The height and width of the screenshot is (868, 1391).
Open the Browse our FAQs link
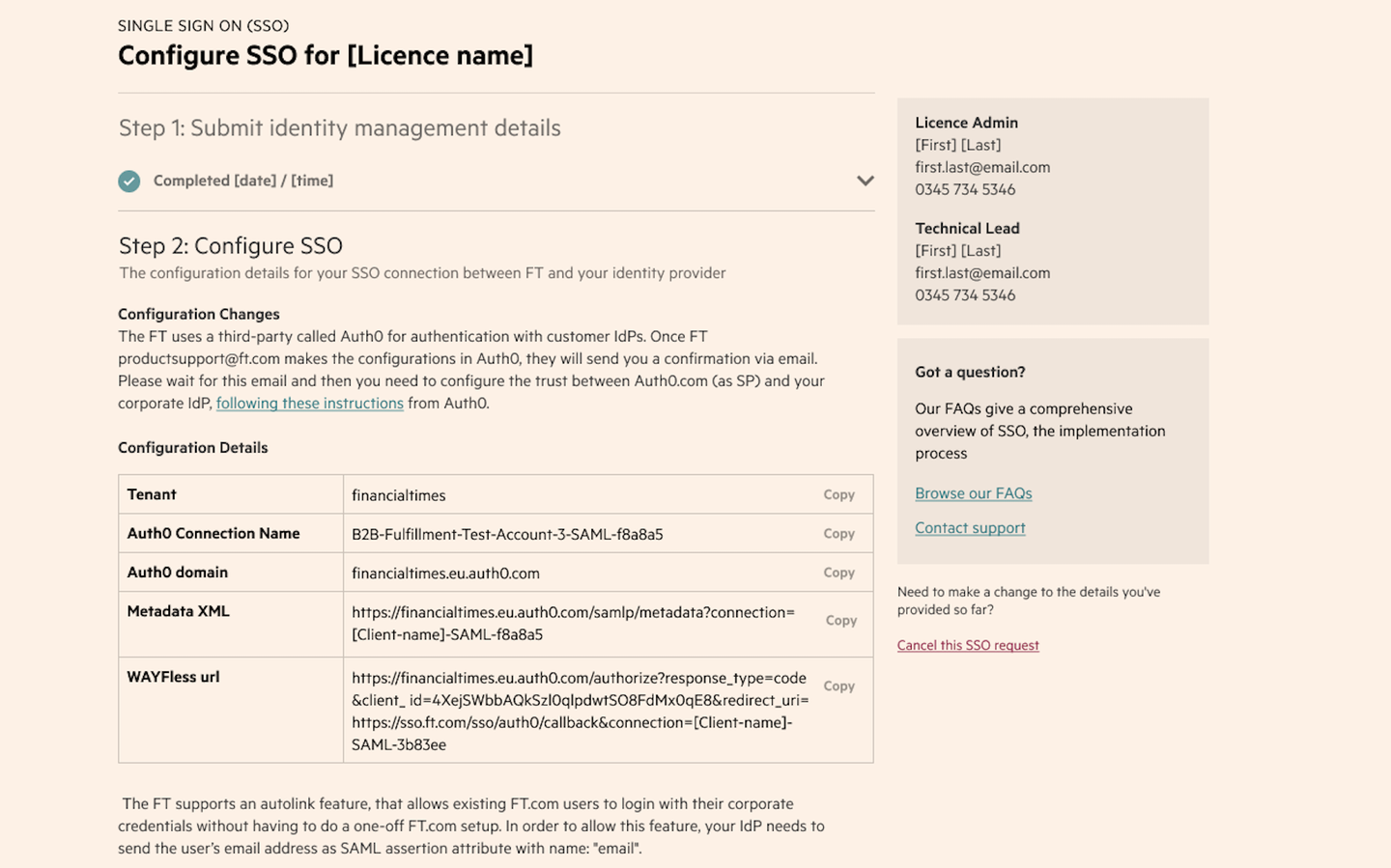pyautogui.click(x=973, y=493)
